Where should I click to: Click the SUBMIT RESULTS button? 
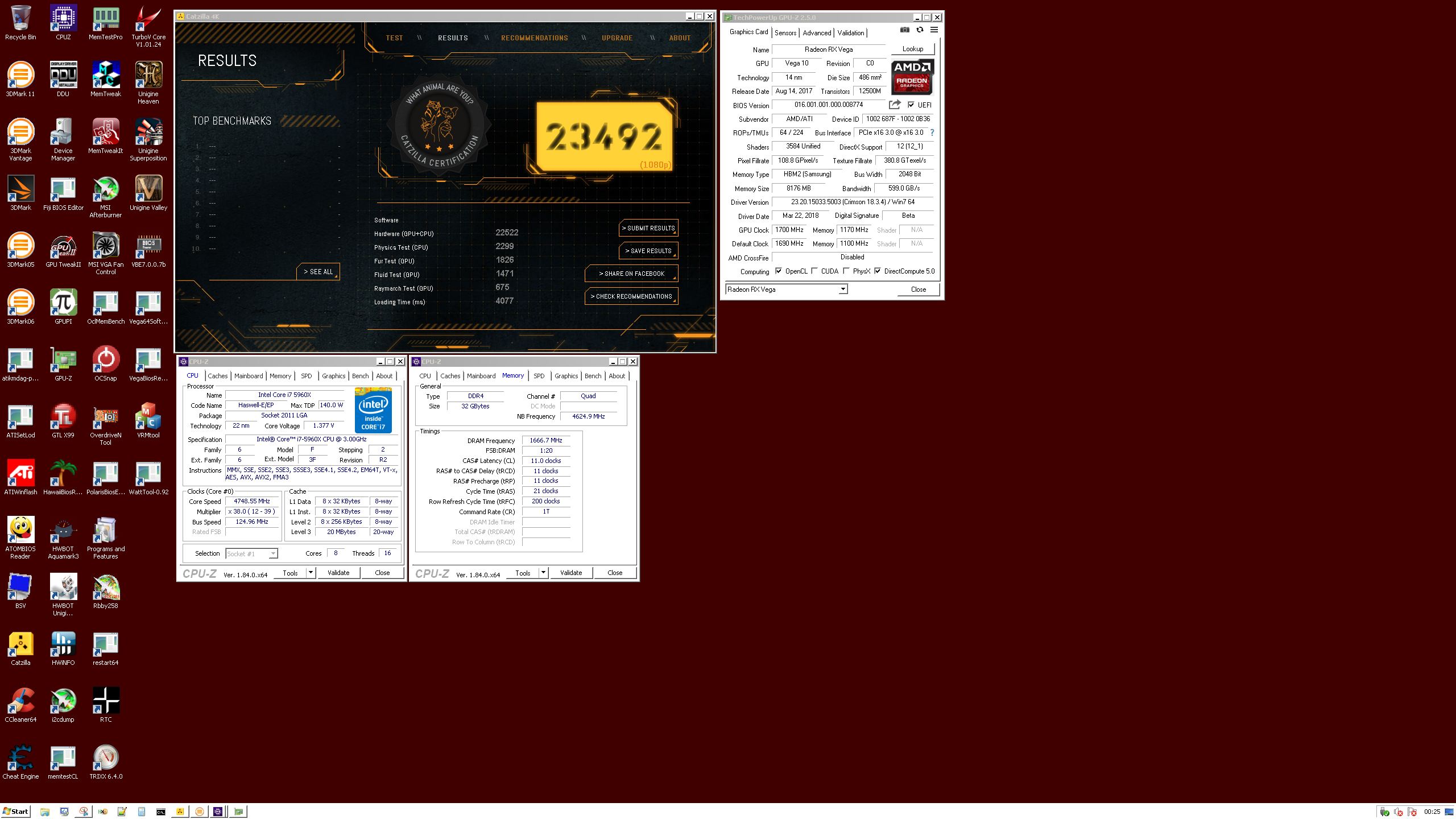pos(648,228)
